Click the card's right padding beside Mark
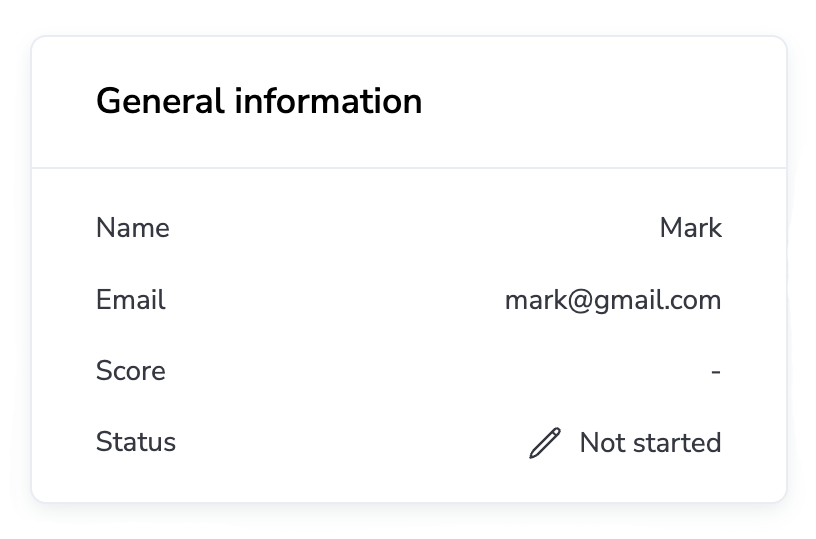The image size is (816, 539). (755, 228)
